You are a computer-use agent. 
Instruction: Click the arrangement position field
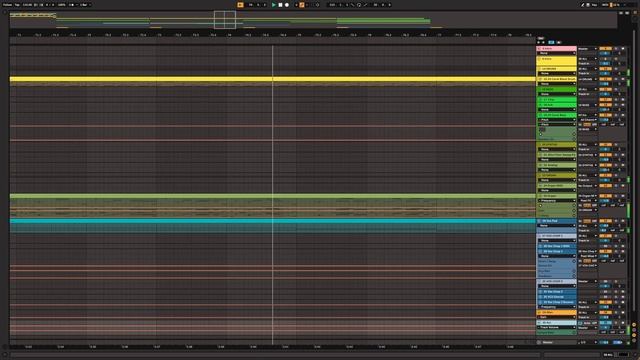coord(258,5)
